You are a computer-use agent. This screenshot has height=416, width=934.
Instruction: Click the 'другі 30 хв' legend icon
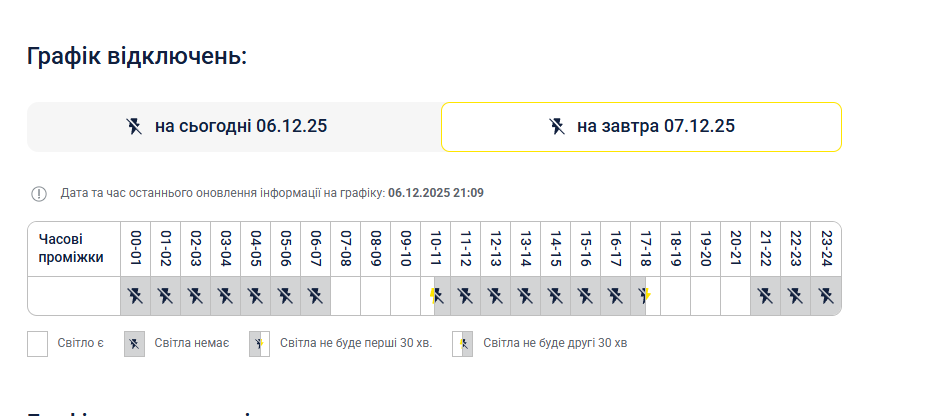click(463, 344)
